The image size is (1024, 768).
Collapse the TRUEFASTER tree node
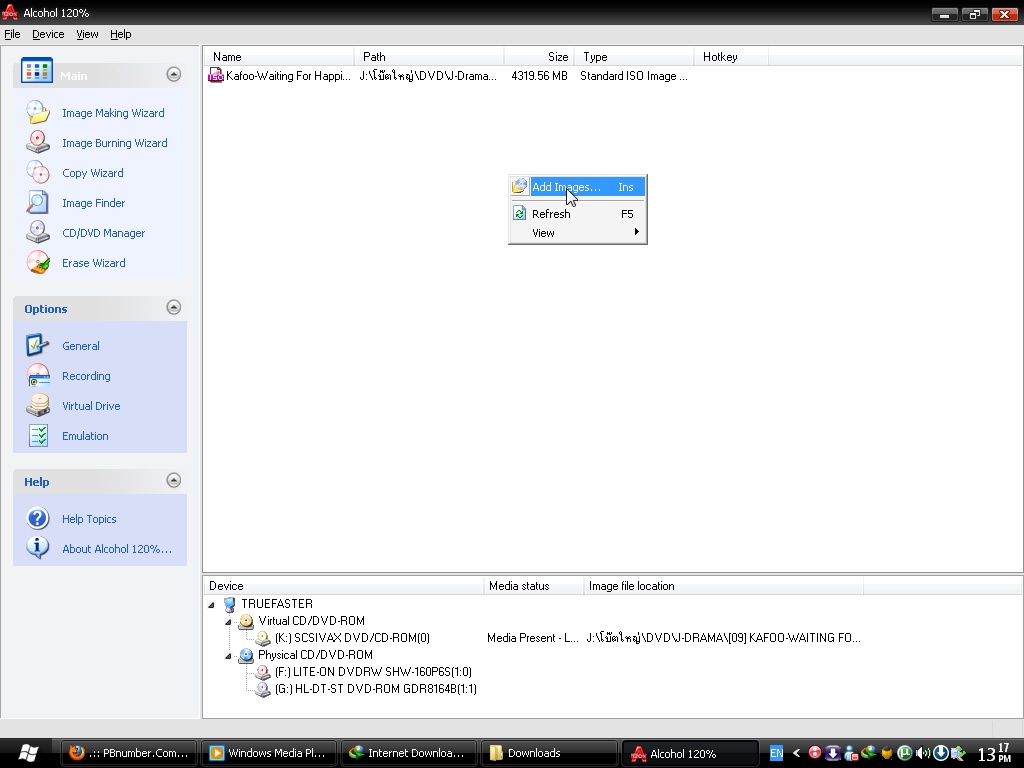pyautogui.click(x=212, y=605)
